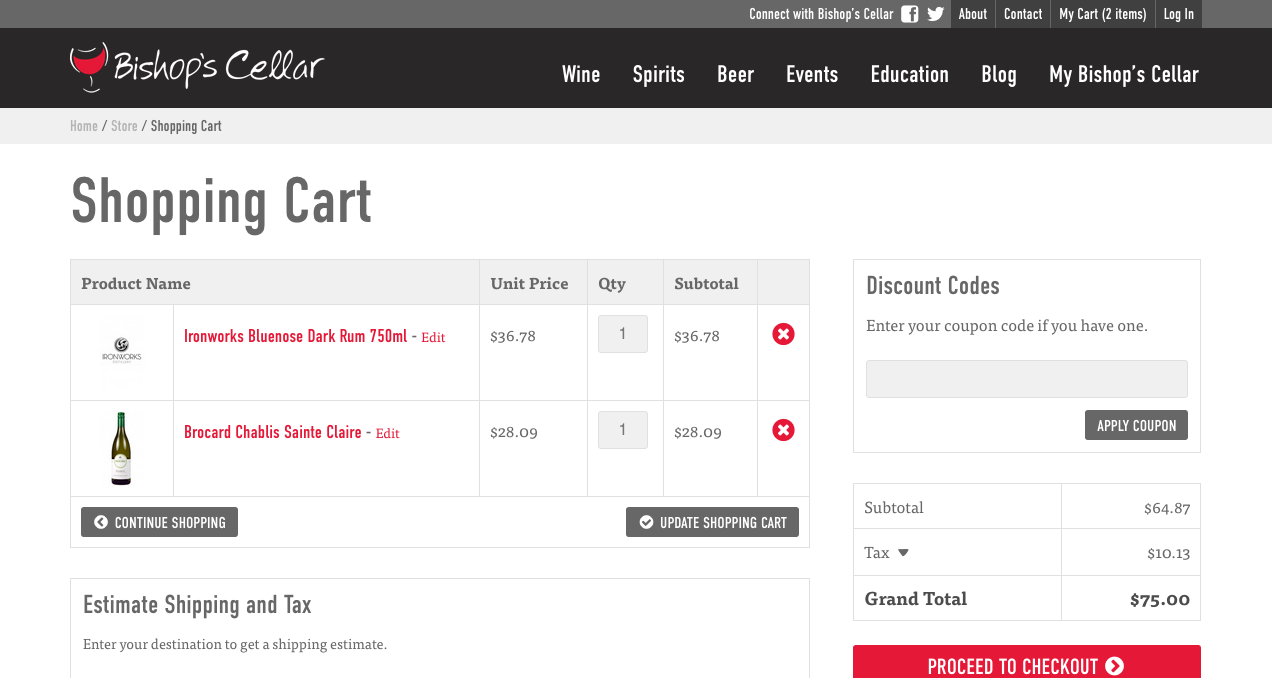
Task: Expand the Tax breakdown arrow
Action: 903,552
